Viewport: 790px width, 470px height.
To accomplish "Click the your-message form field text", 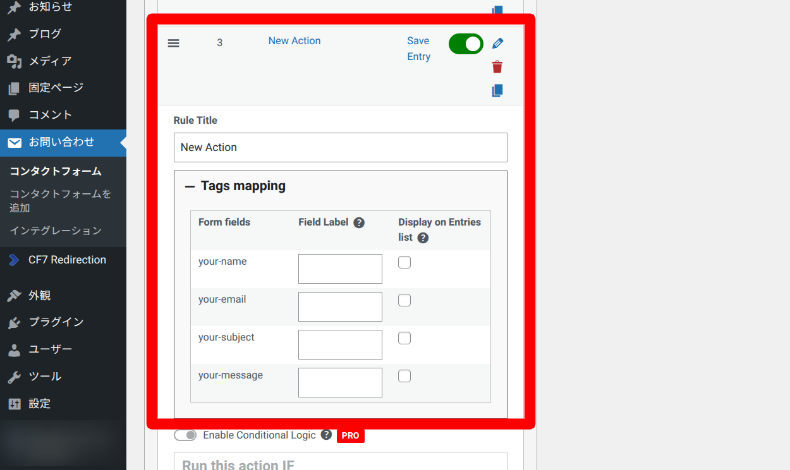I will pos(230,375).
